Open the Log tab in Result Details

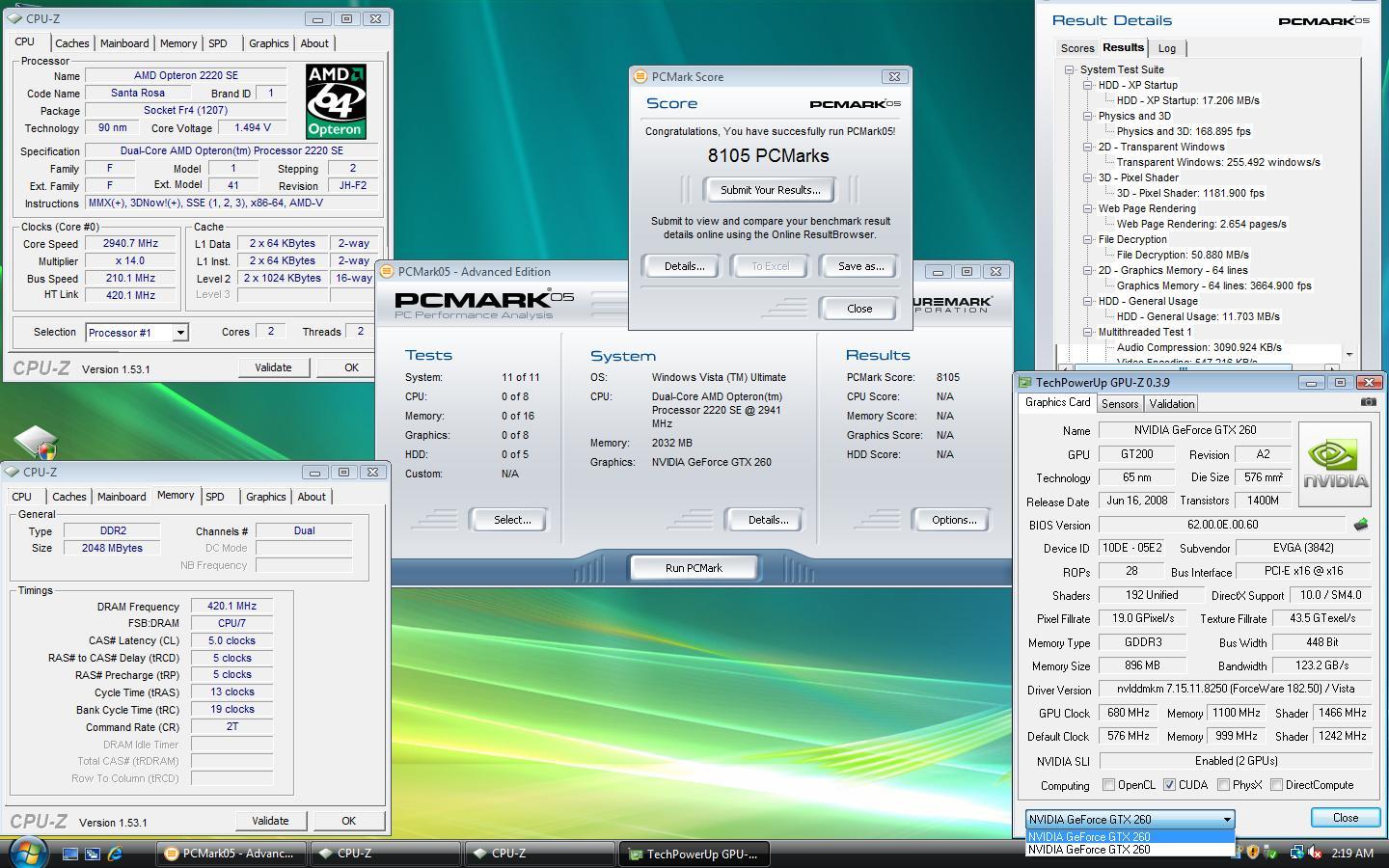tap(1167, 48)
